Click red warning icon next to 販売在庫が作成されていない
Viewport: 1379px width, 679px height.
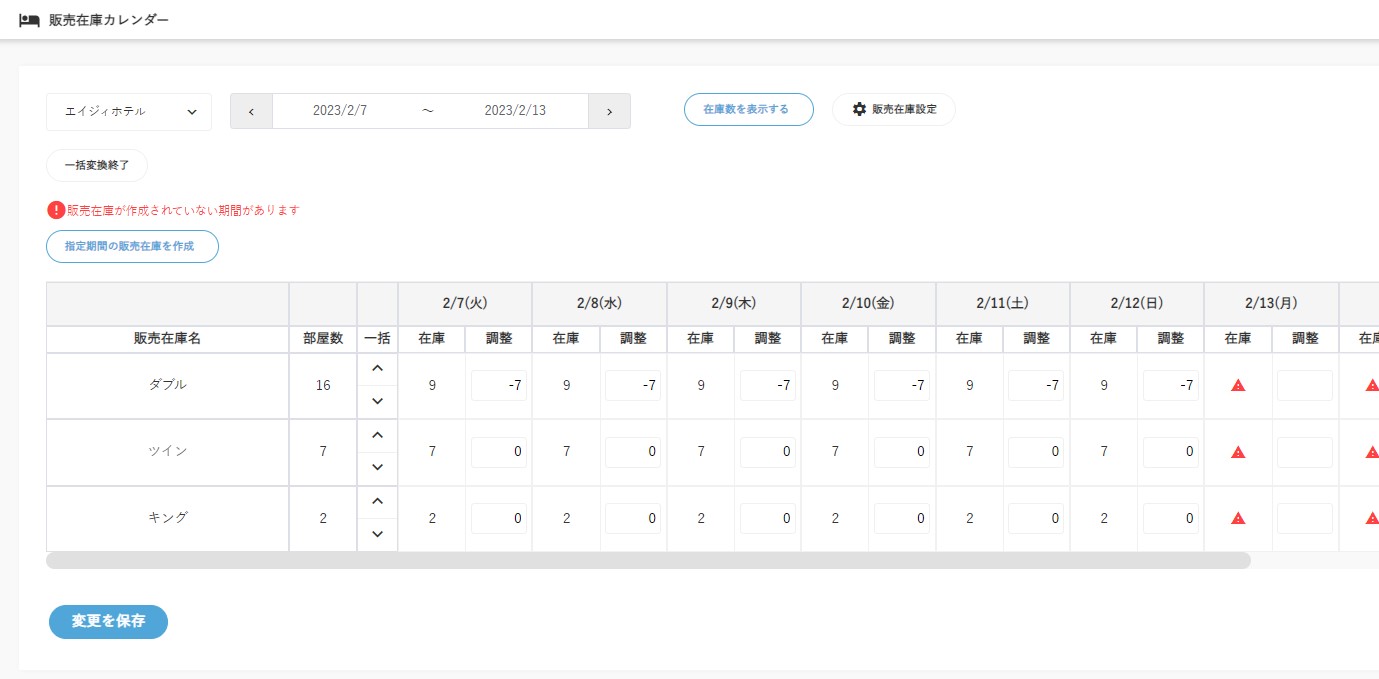click(56, 210)
